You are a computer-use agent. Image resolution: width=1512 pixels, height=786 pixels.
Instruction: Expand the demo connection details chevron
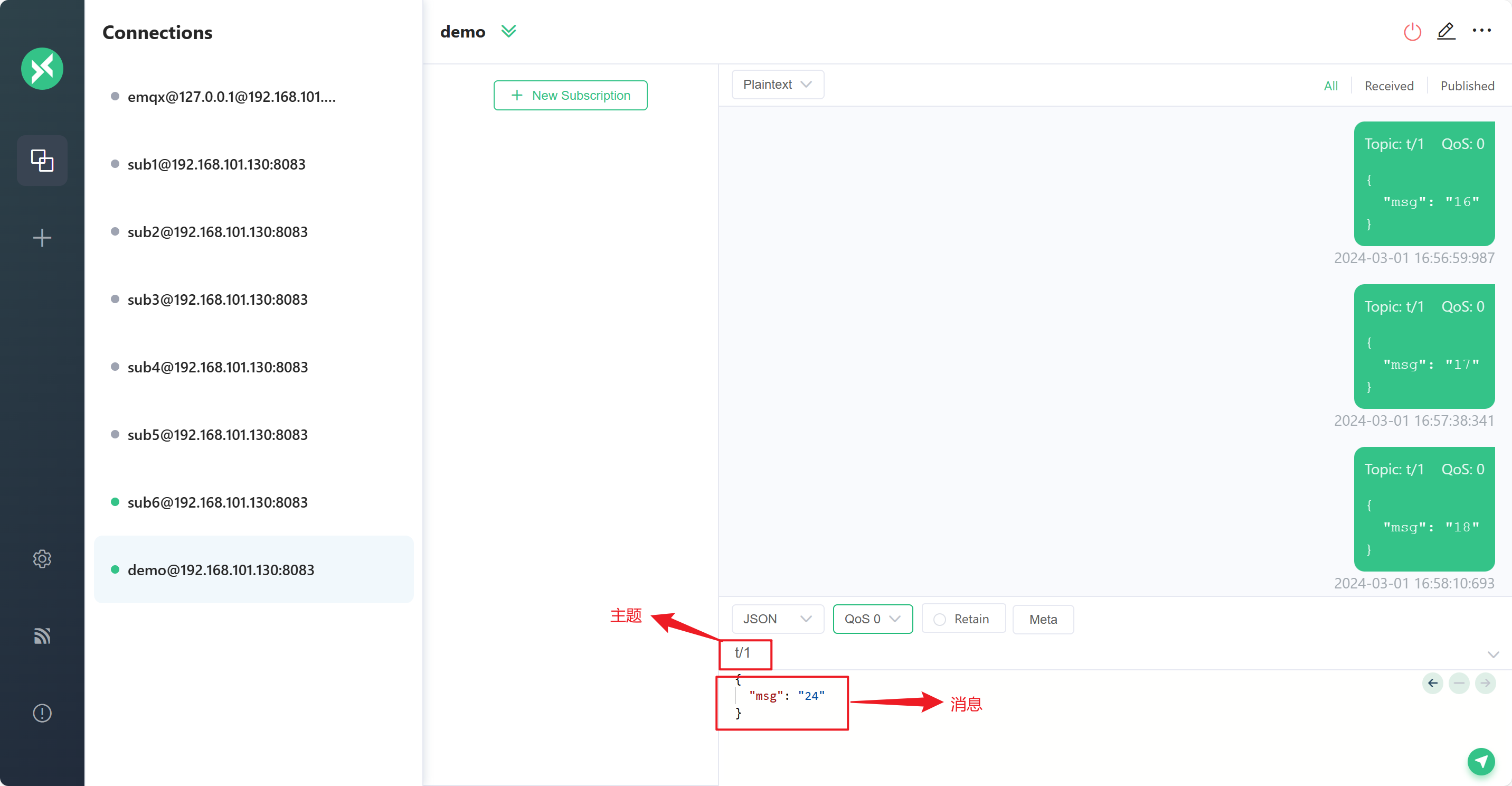click(x=508, y=31)
